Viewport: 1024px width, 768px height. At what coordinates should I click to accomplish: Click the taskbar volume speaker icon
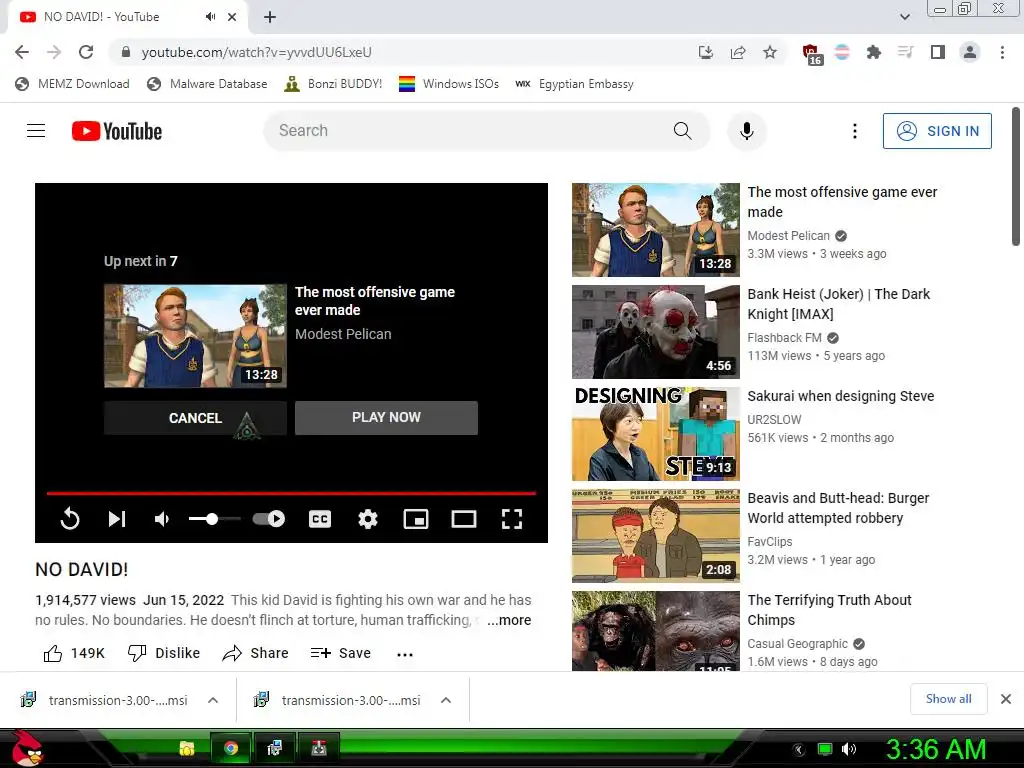coord(848,749)
